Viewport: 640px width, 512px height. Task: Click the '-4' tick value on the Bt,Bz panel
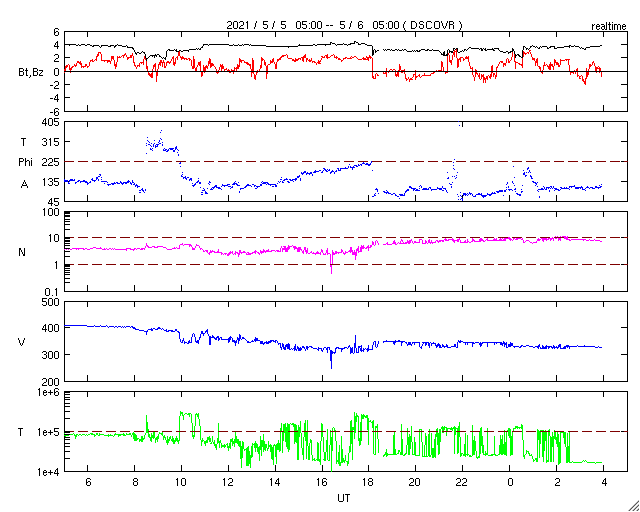pos(55,98)
